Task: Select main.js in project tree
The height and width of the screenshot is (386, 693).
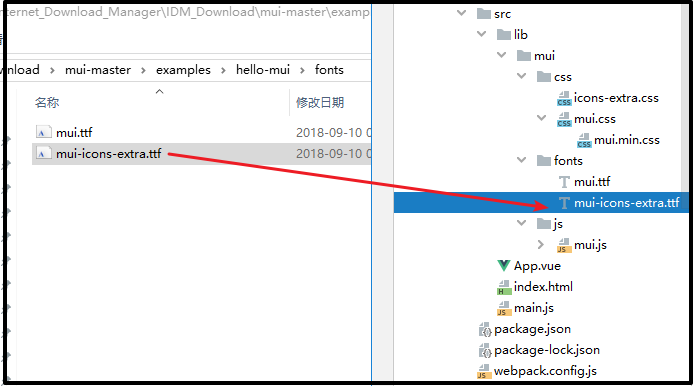Action: click(x=533, y=308)
